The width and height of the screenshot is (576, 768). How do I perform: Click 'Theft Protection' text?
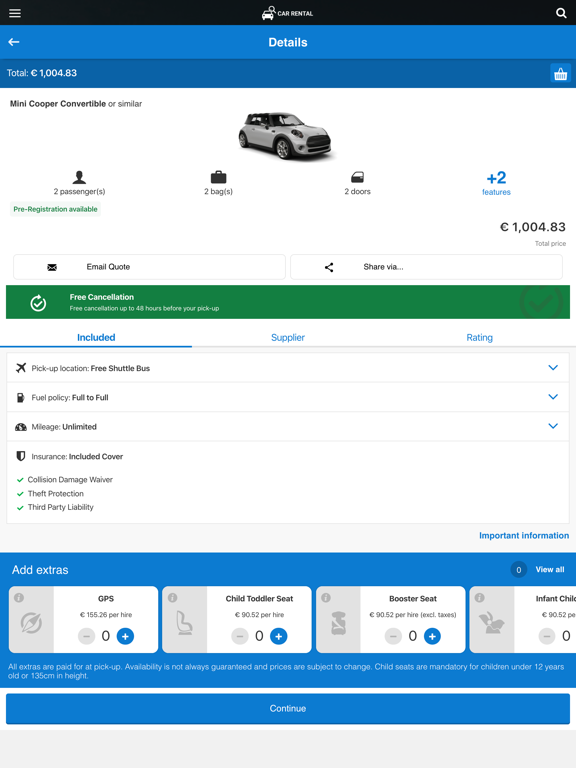click(55, 494)
